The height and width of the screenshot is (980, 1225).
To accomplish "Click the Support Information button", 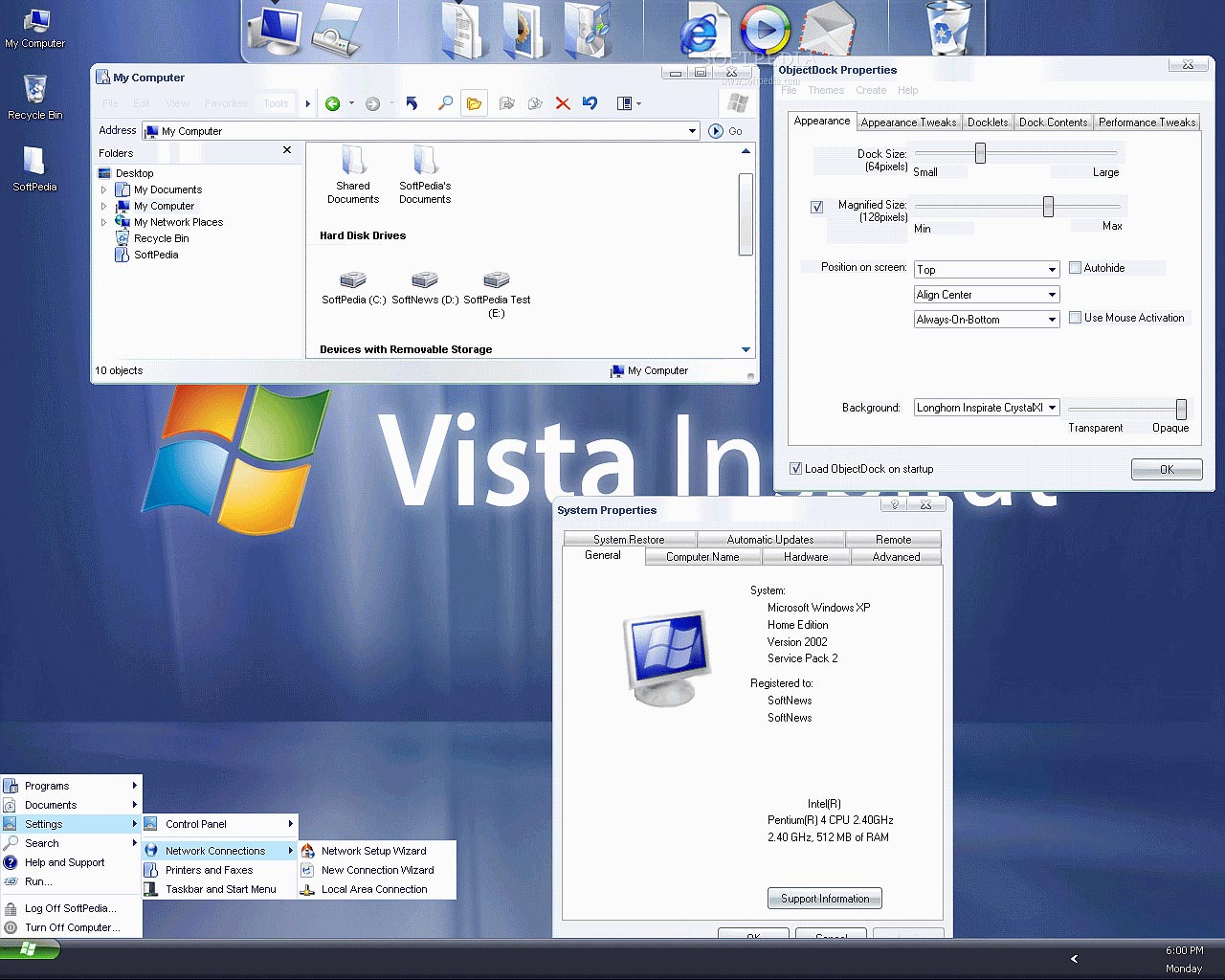I will [x=824, y=899].
